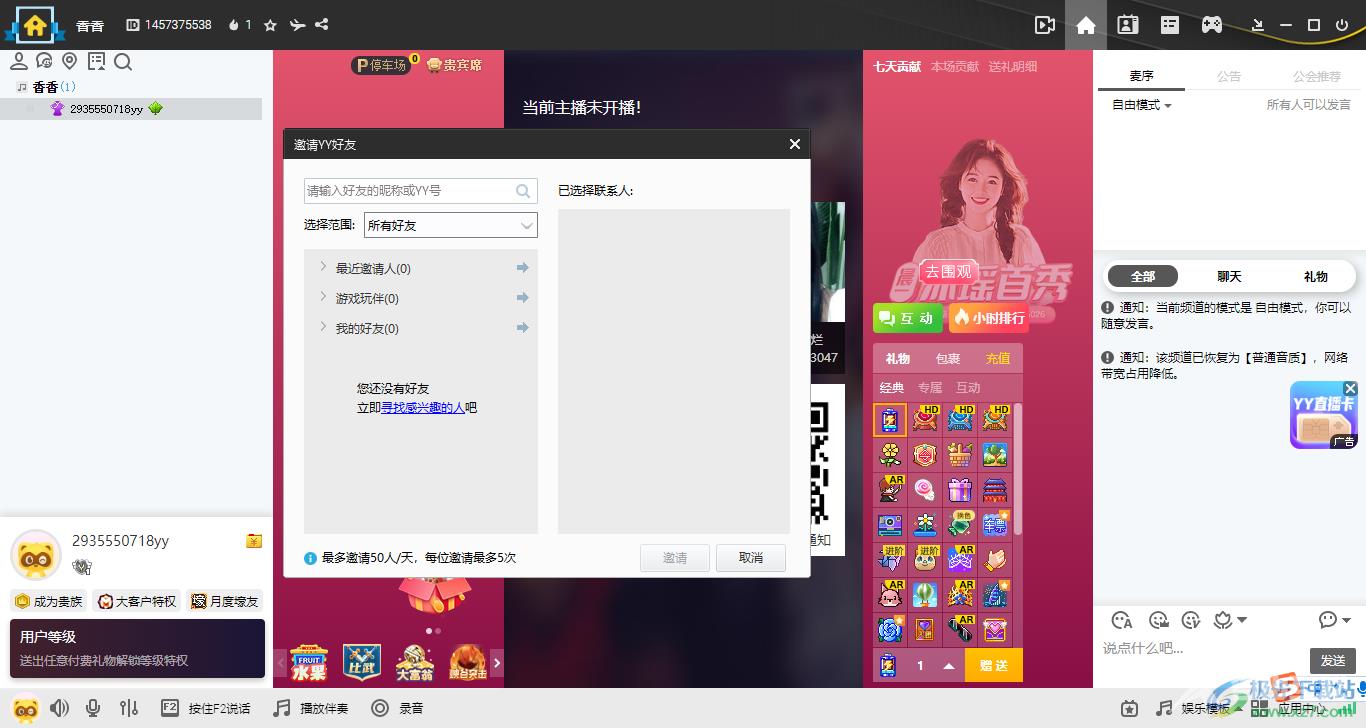Screen dimensions: 1366x728
Task: Click 成为贵族 become noble button
Action: [x=49, y=601]
